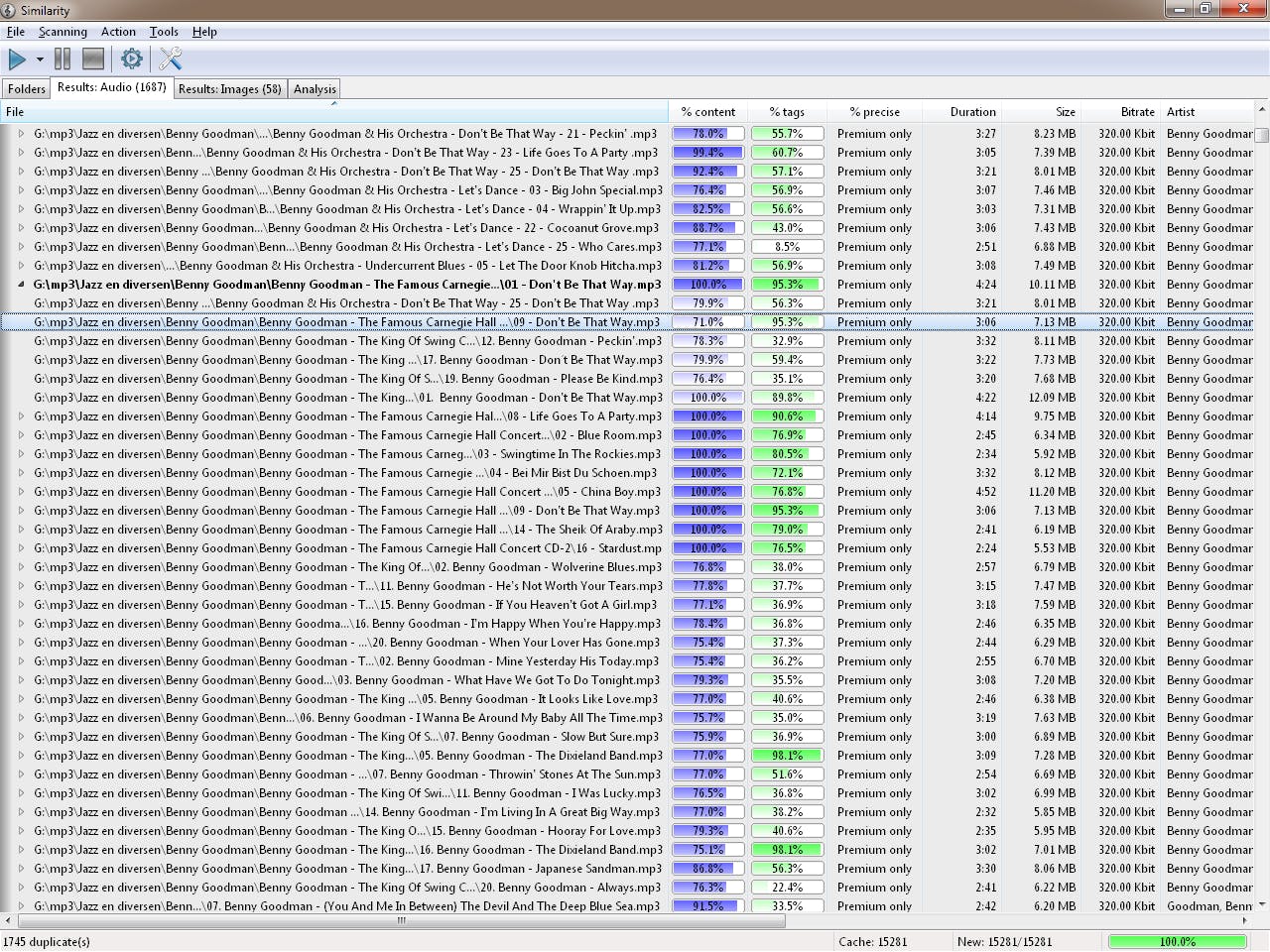Expand the "Swingtime In The Rockies.mp3" row
Image resolution: width=1270 pixels, height=952 pixels.
(21, 454)
